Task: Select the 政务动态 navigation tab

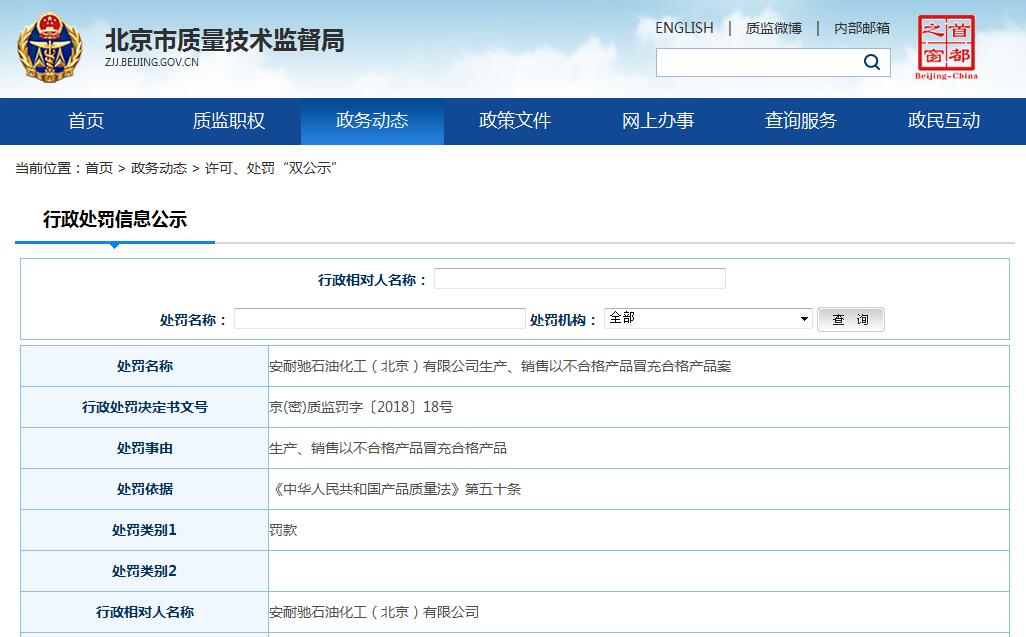Action: point(372,121)
